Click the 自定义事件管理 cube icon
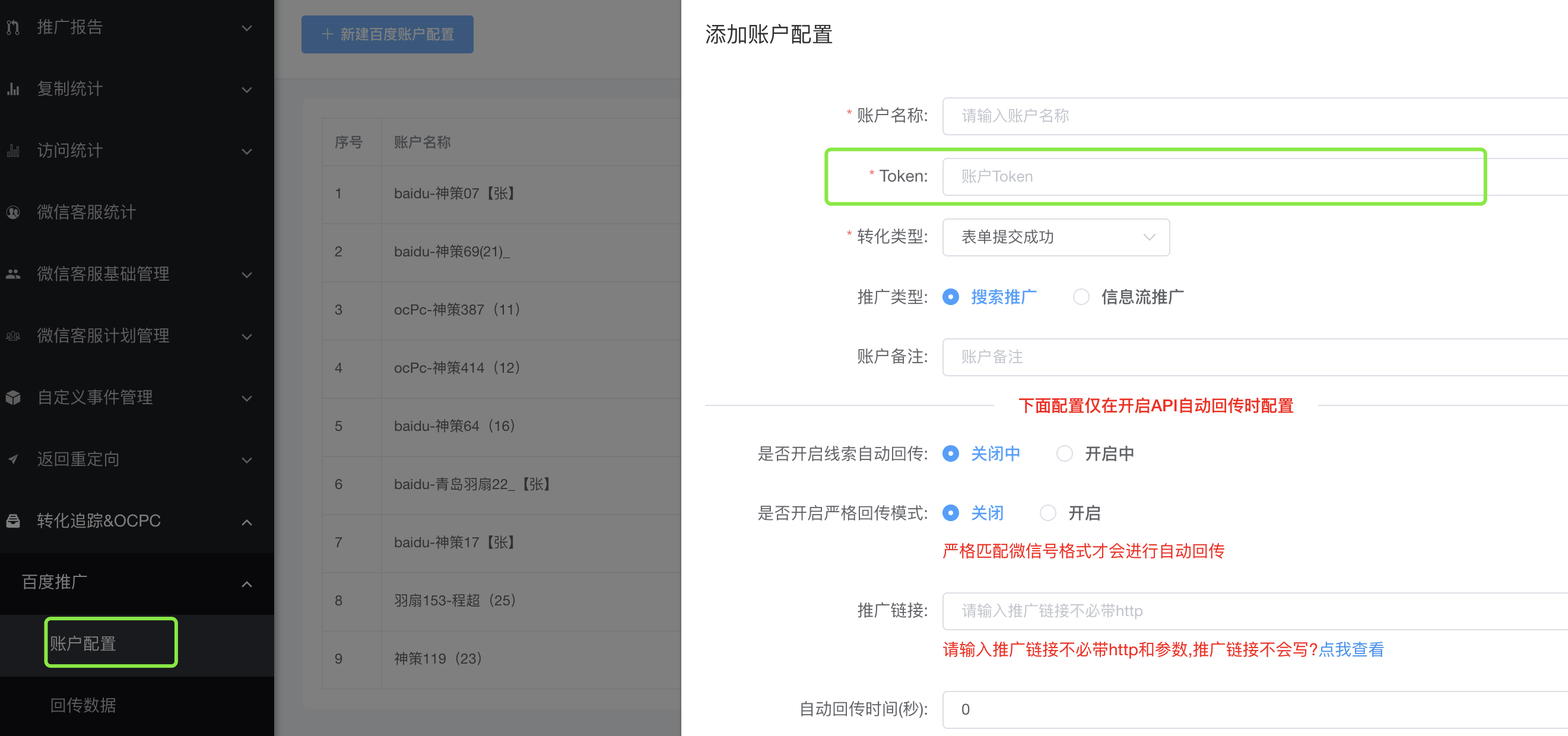Viewport: 1568px width, 736px height. tap(13, 398)
